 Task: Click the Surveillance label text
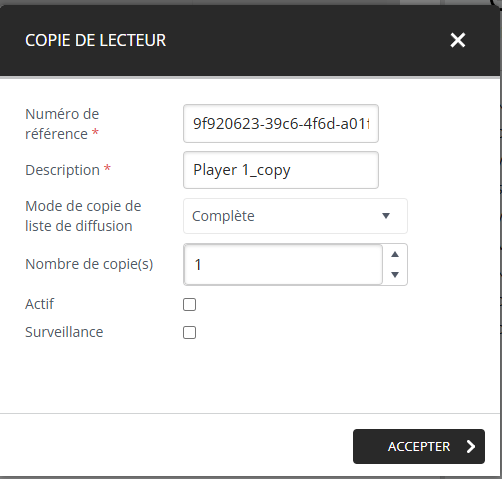tap(64, 332)
